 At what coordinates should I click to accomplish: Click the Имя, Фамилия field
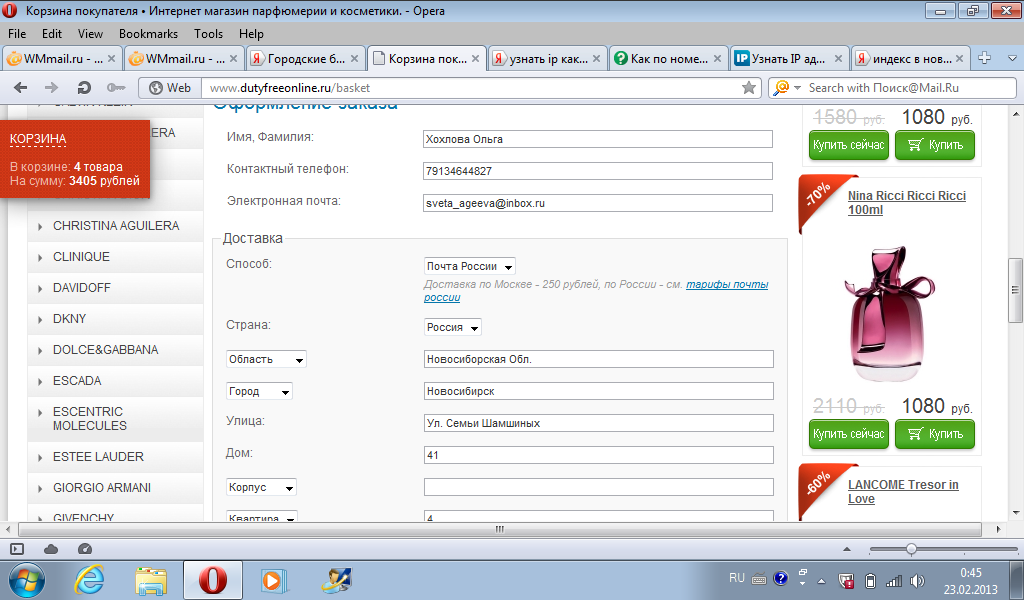coord(598,139)
